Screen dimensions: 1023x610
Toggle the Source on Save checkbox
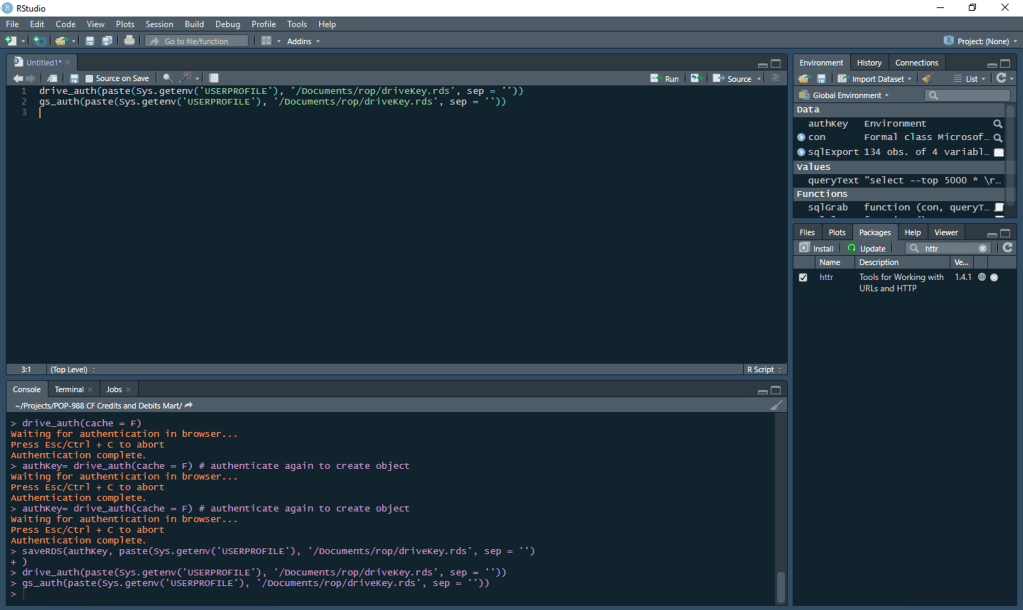[x=89, y=78]
